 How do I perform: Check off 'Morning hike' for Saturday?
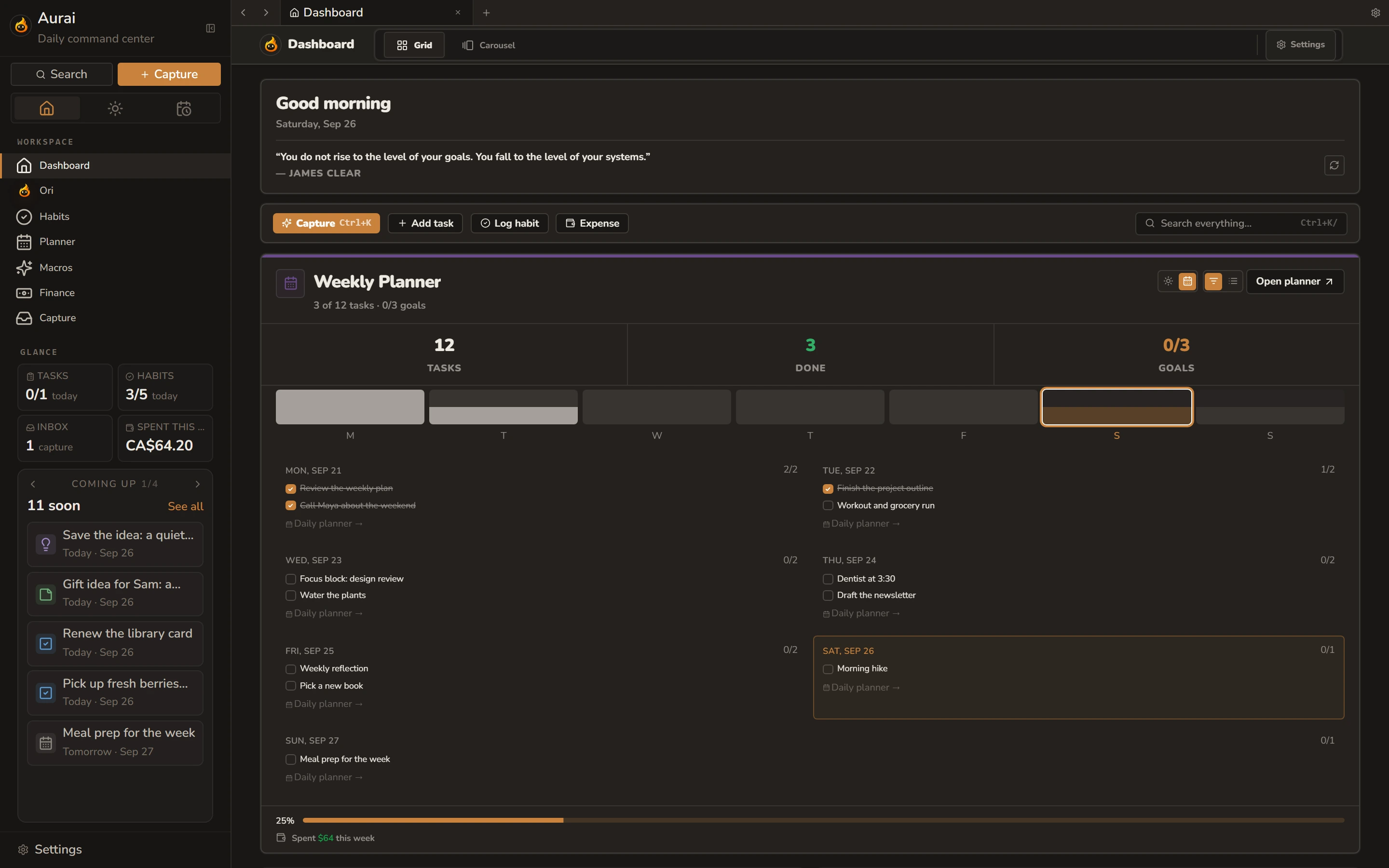(x=828, y=669)
